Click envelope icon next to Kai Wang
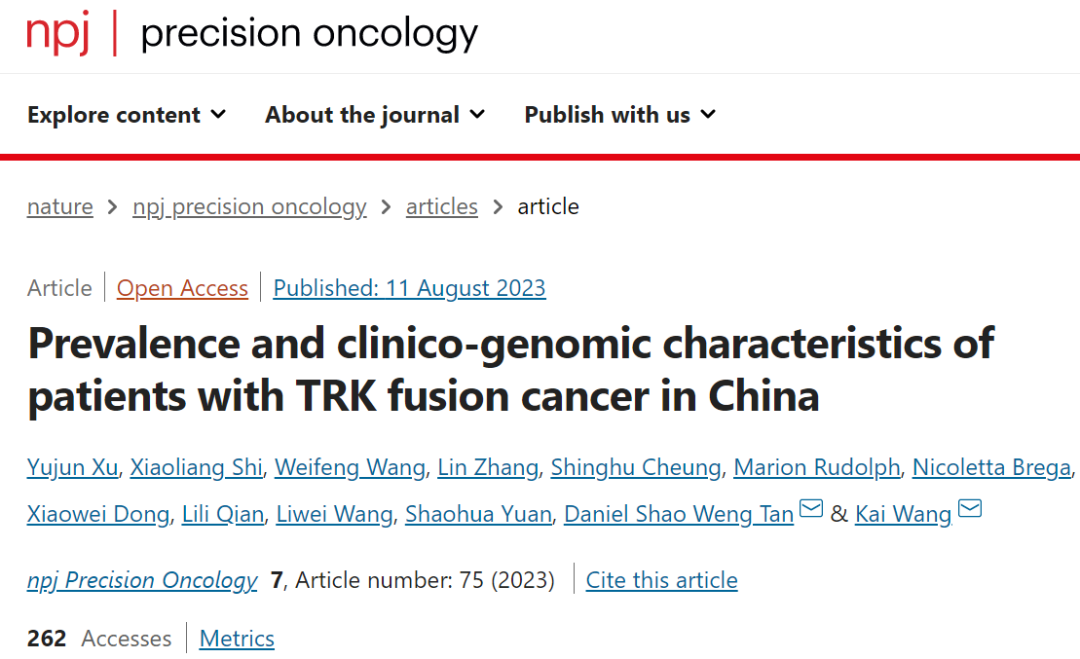1080x659 pixels. [969, 510]
